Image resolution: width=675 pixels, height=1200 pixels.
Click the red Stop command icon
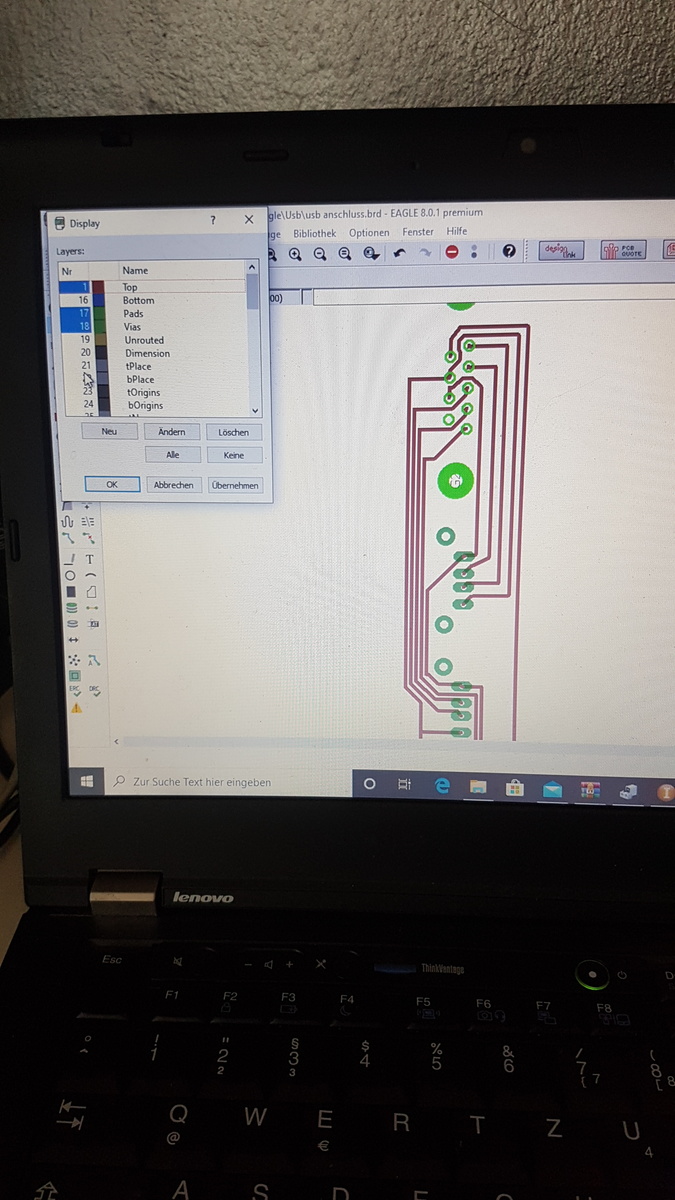pos(452,252)
